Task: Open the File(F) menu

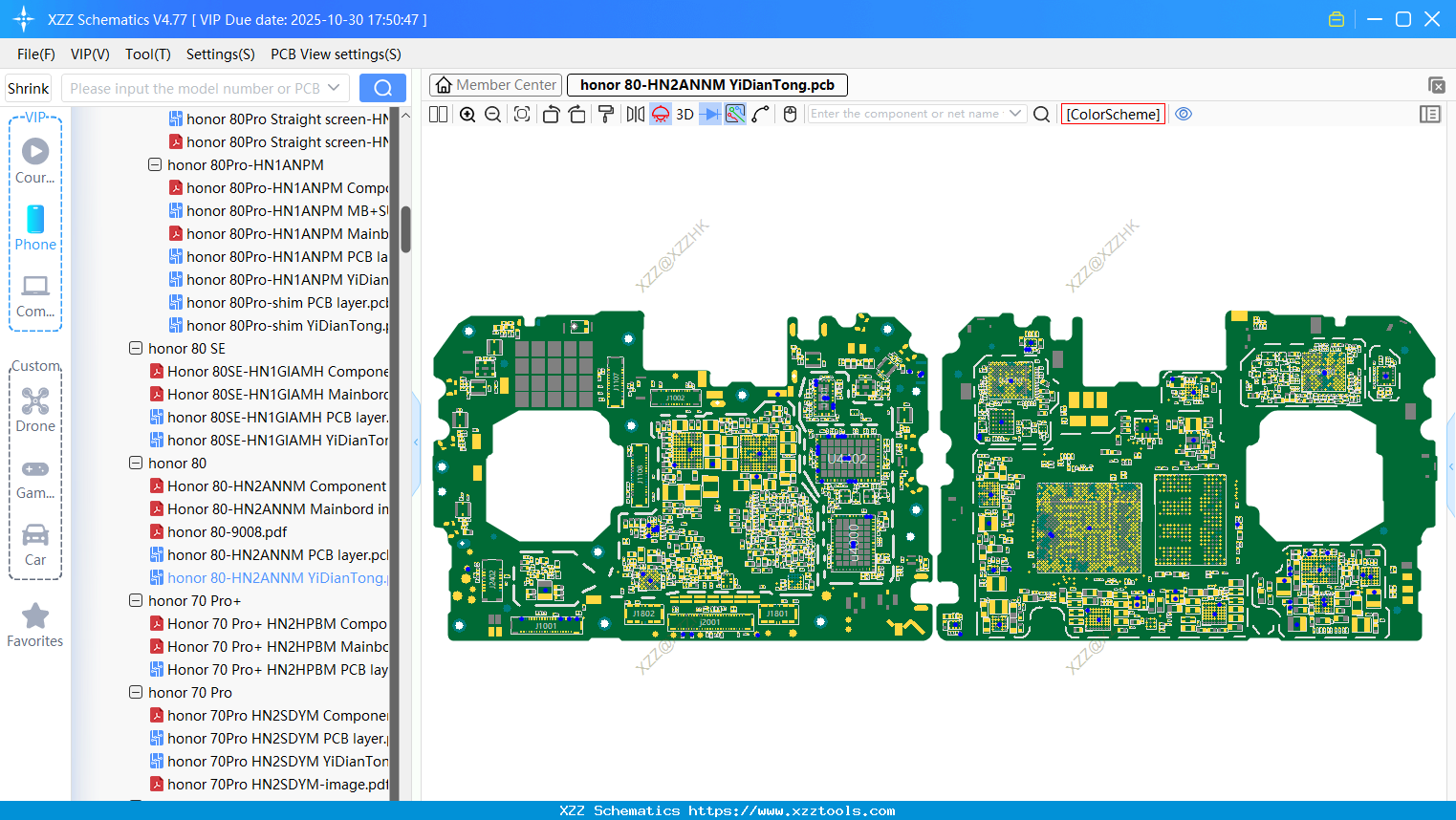Action: click(36, 54)
